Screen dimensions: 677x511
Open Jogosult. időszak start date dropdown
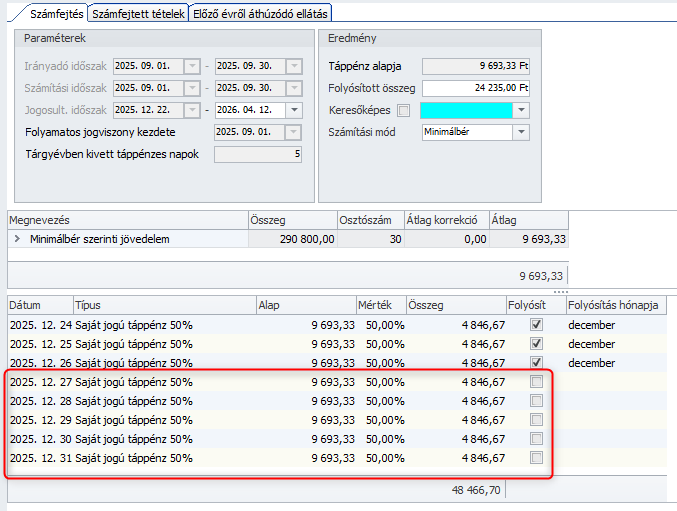tap(192, 110)
